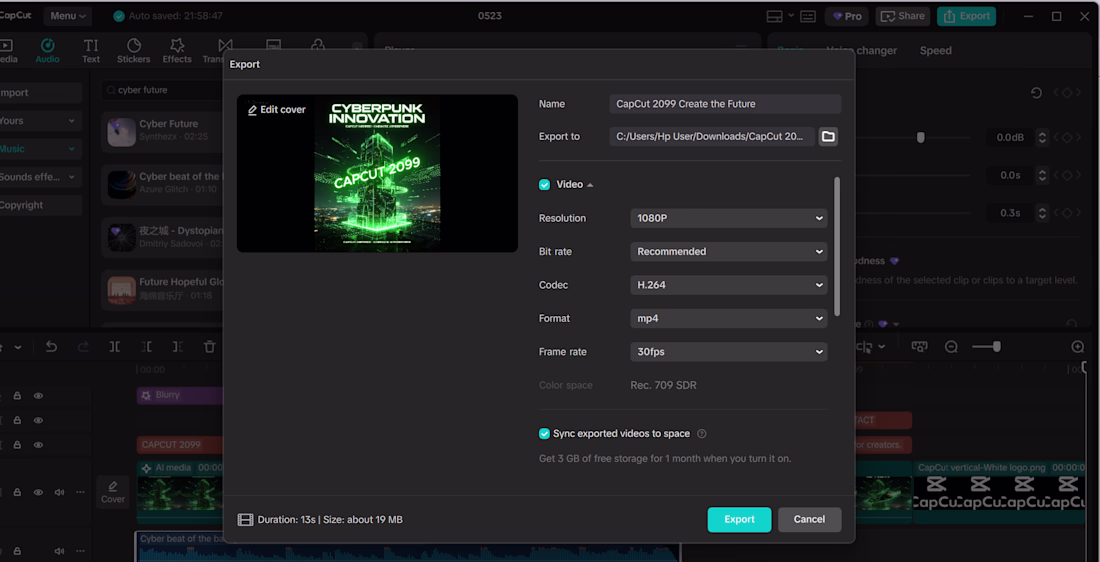Viewport: 1100px width, 562px height.
Task: Open more options on AI media track
Action: (81, 493)
